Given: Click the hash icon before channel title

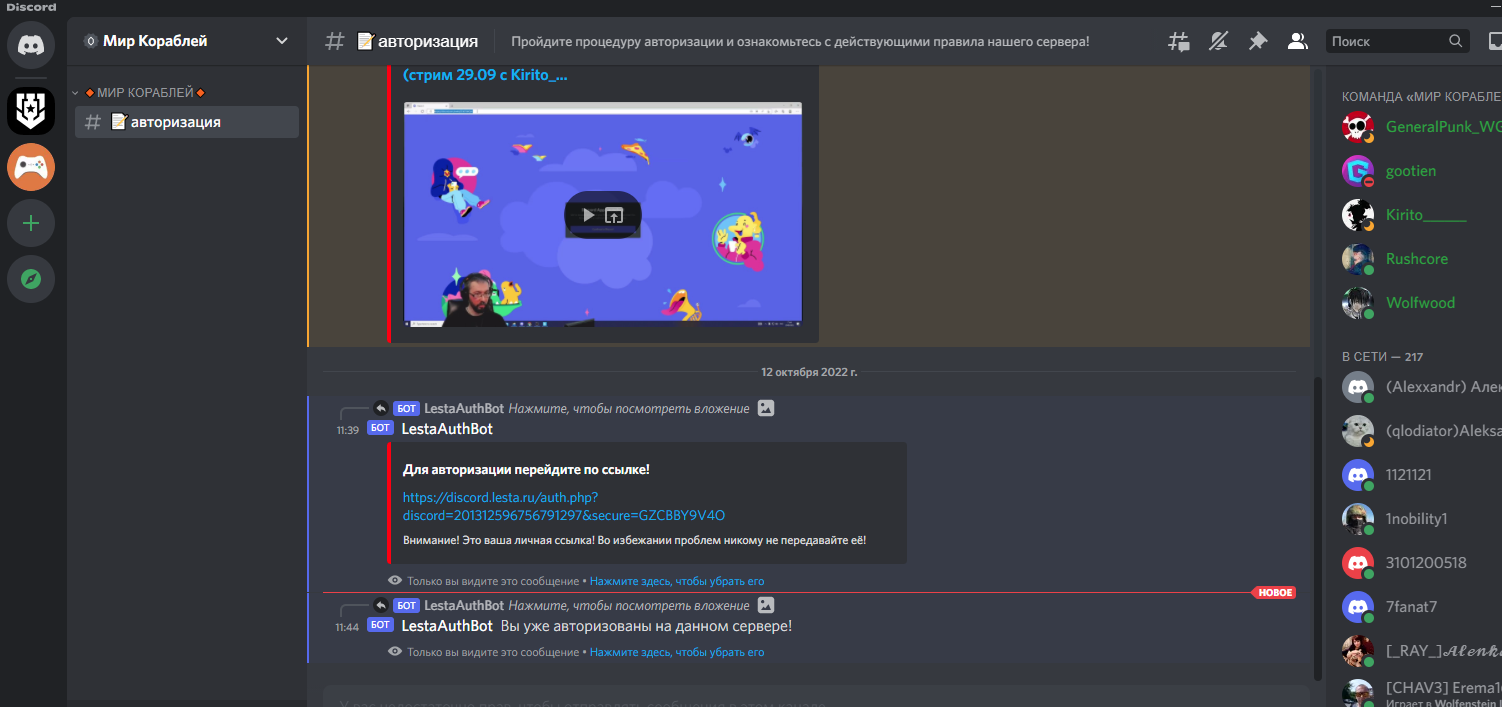Looking at the screenshot, I should [x=335, y=41].
